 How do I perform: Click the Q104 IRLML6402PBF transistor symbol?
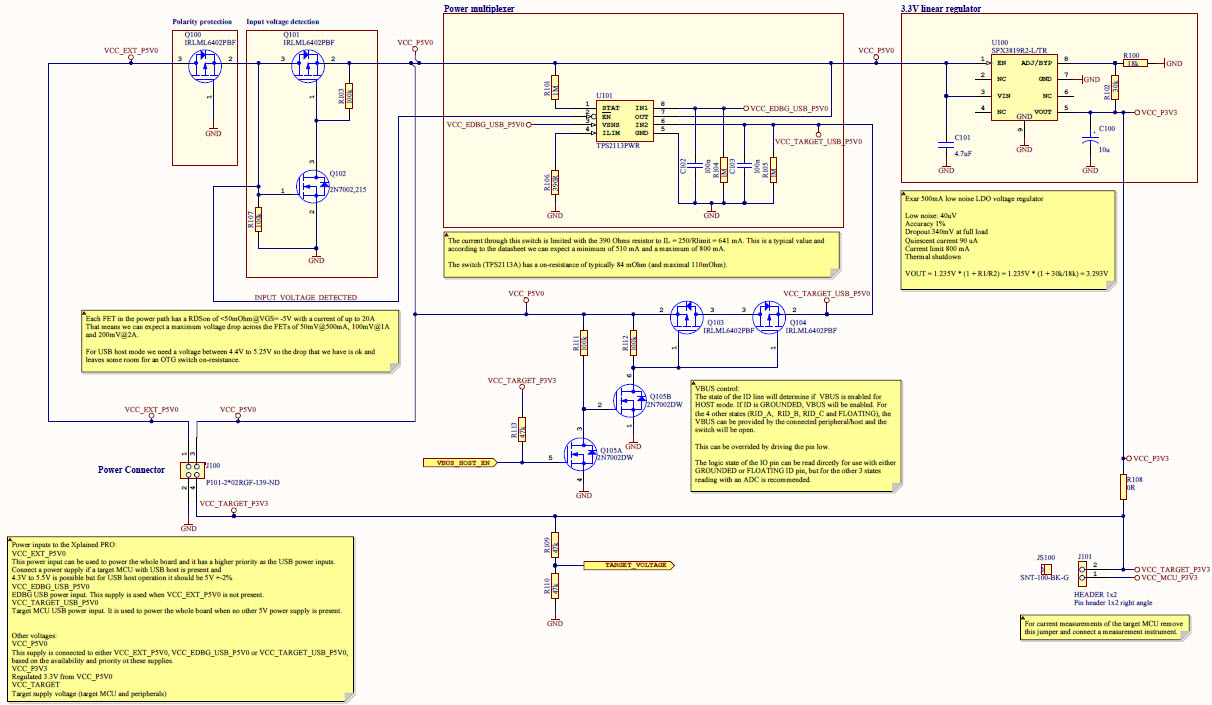tap(770, 317)
